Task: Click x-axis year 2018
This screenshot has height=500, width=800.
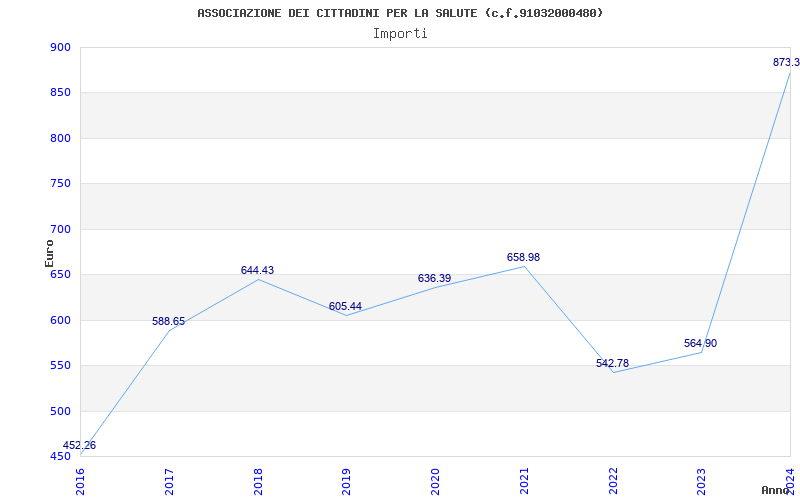Action: pos(258,481)
